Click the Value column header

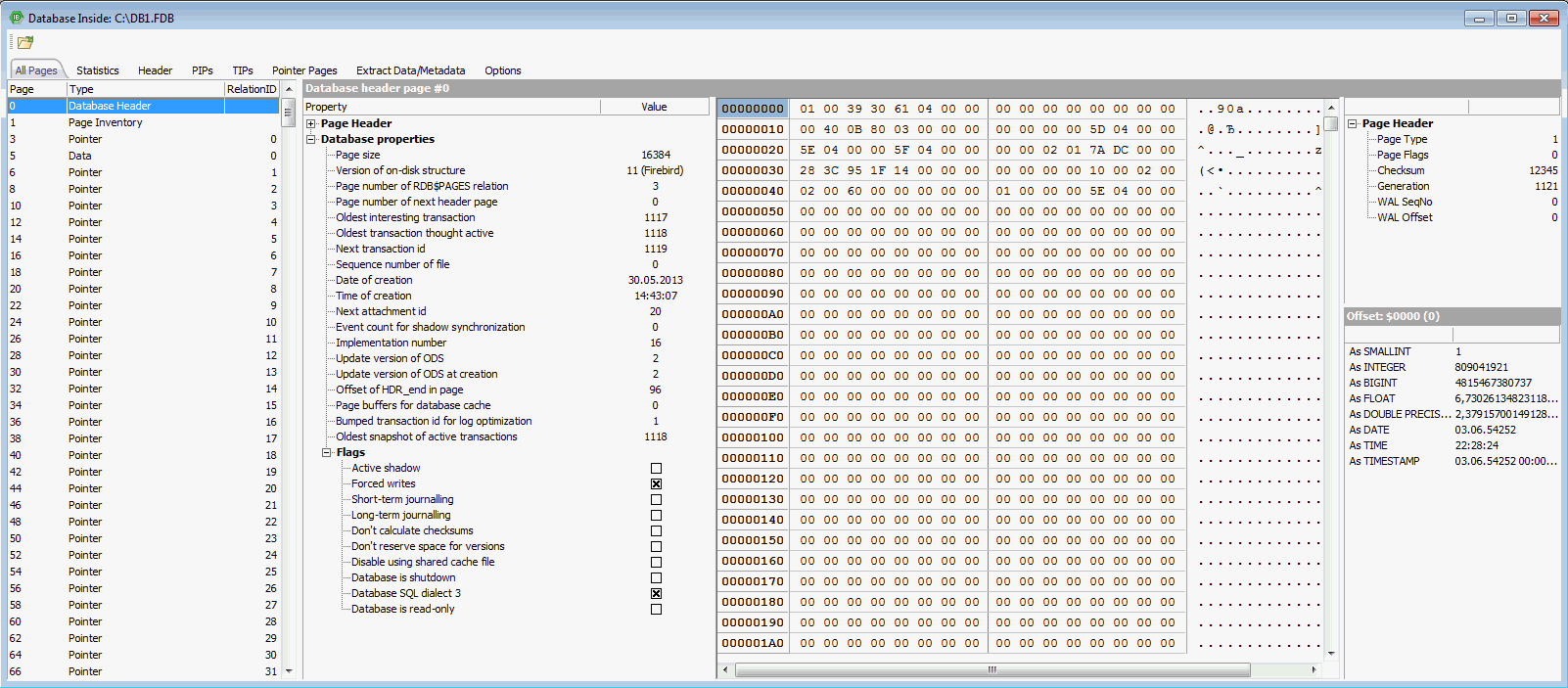(655, 107)
